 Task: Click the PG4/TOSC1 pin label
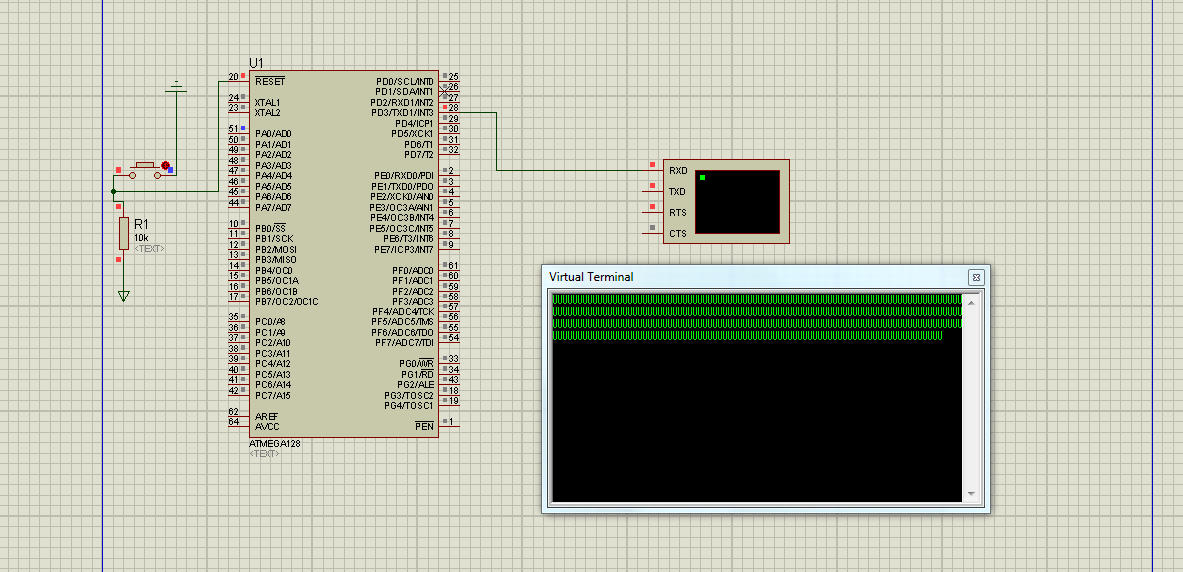[x=408, y=406]
